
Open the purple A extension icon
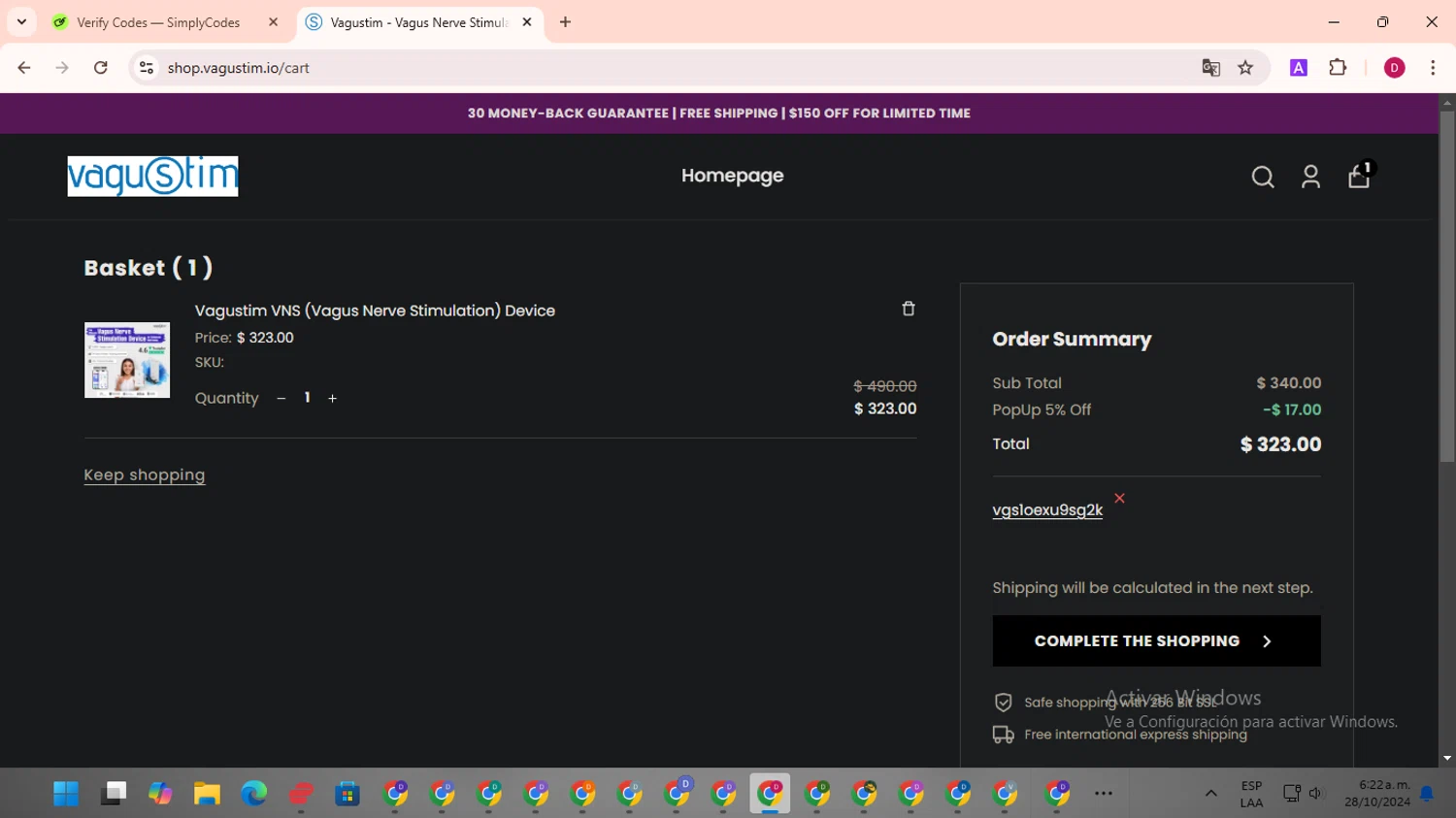pos(1299,68)
